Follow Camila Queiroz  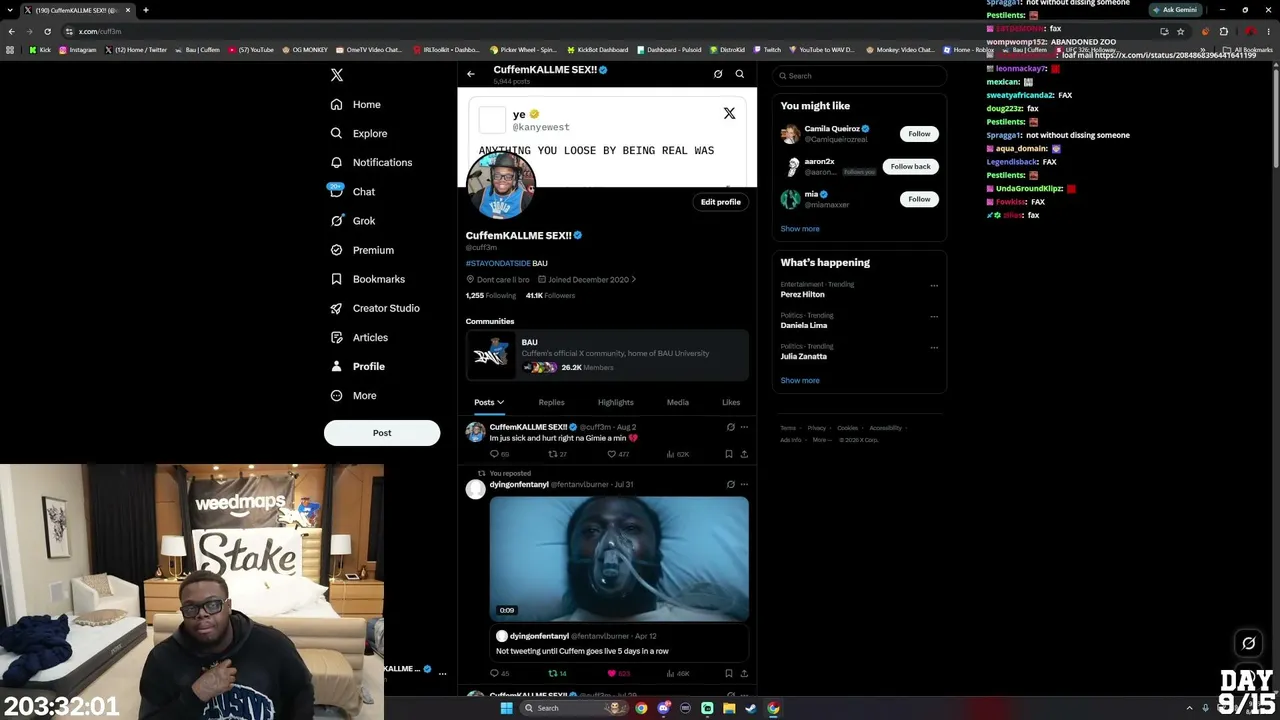click(919, 134)
